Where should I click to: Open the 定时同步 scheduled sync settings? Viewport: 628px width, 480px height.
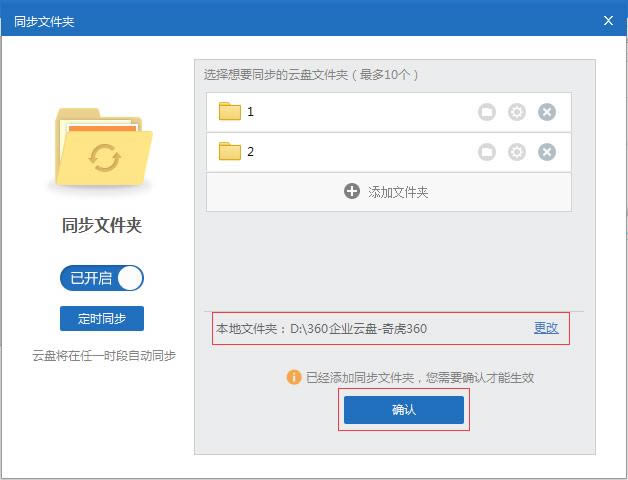coord(102,319)
